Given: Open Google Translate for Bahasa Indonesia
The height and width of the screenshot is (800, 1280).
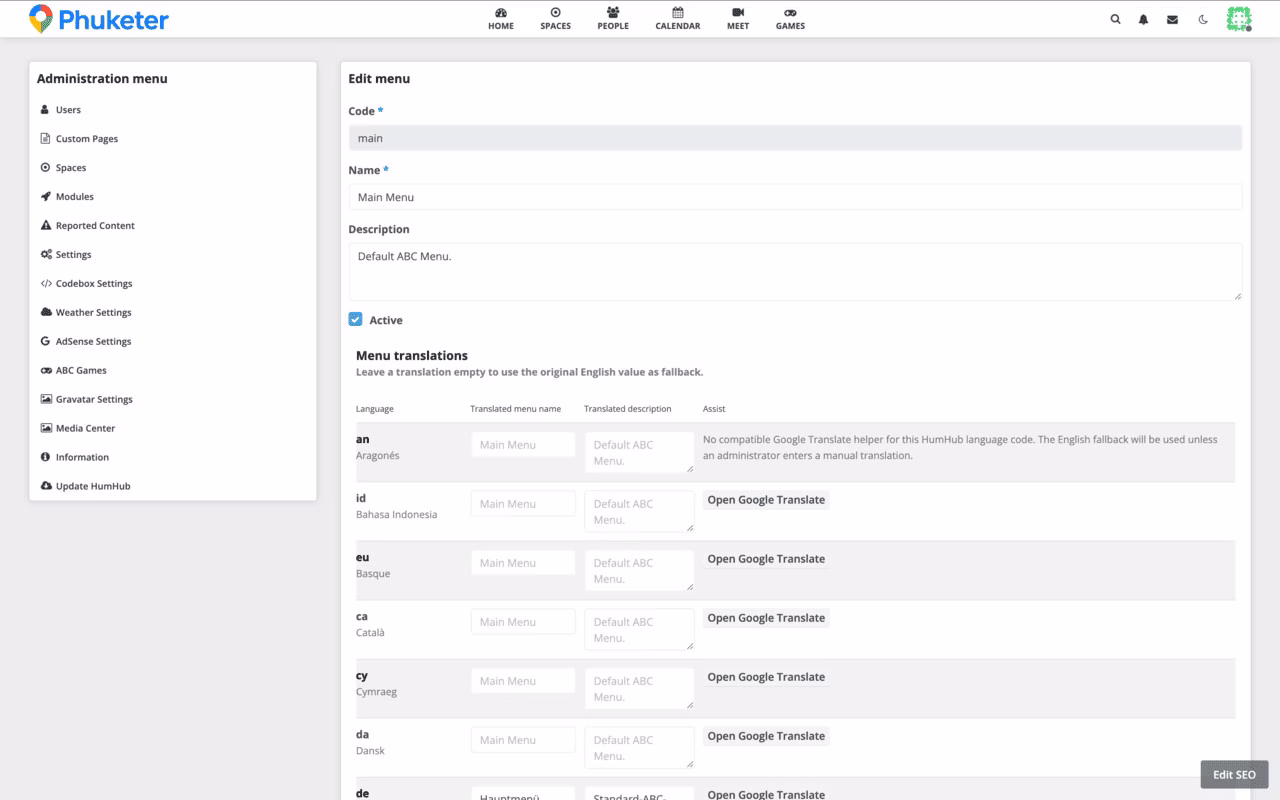Looking at the screenshot, I should pyautogui.click(x=766, y=500).
